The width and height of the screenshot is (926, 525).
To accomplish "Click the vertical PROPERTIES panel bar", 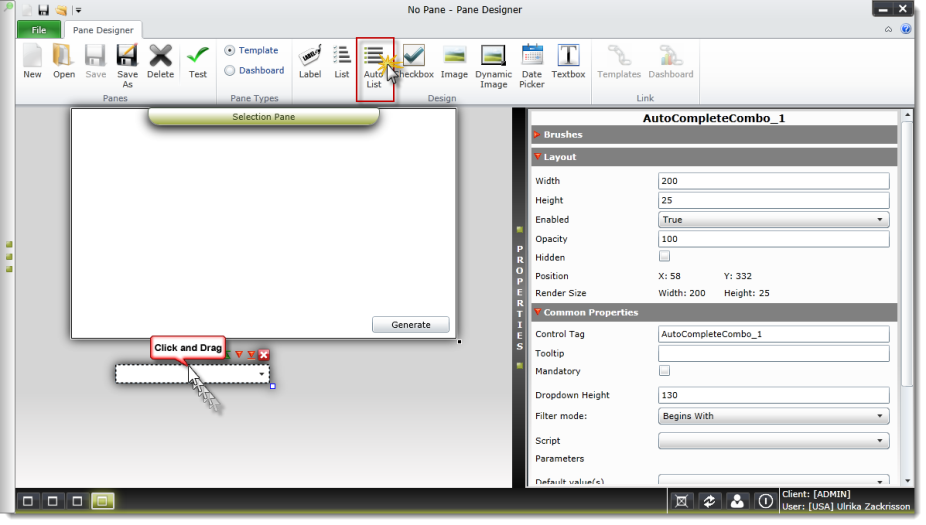I will [x=519, y=298].
